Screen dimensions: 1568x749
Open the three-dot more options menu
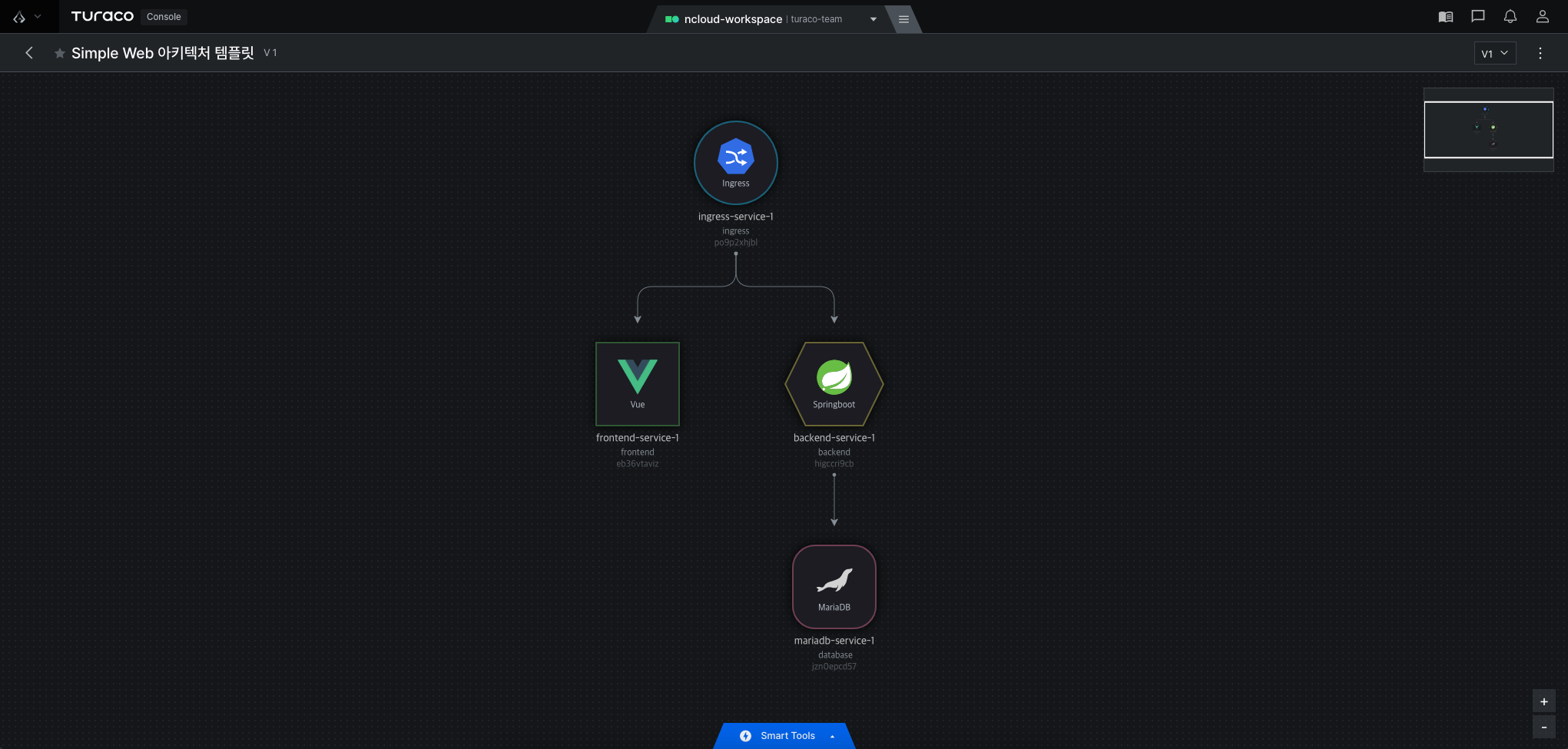click(1540, 53)
